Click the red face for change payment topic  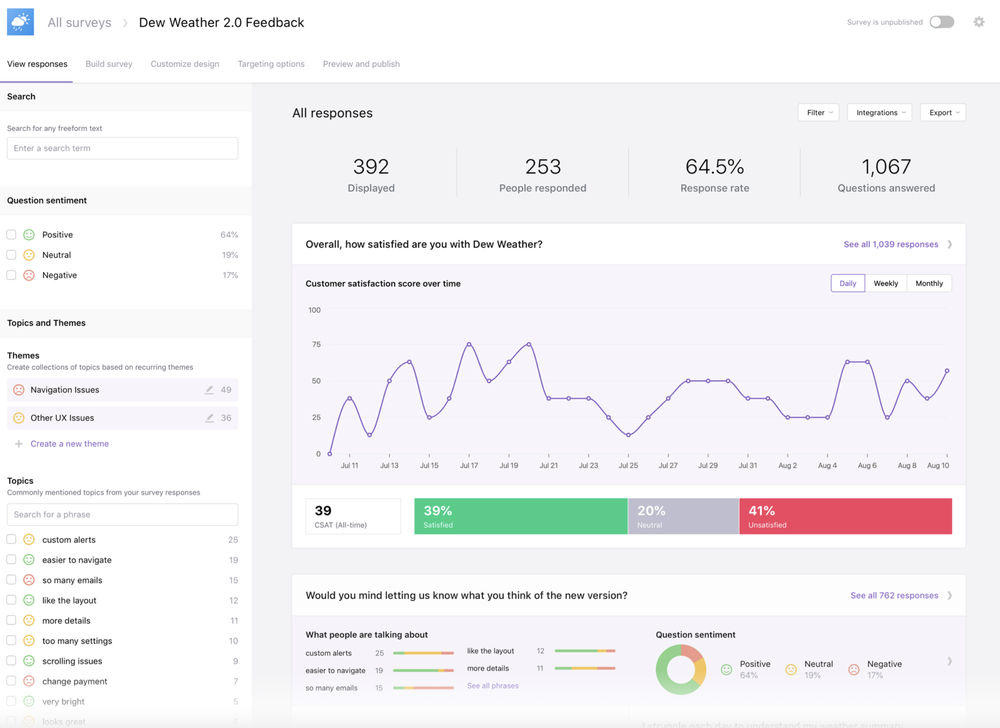coord(29,681)
